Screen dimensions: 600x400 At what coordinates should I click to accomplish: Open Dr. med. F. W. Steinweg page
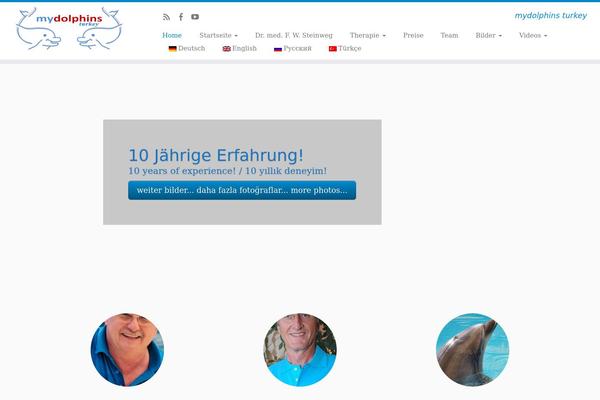[294, 35]
